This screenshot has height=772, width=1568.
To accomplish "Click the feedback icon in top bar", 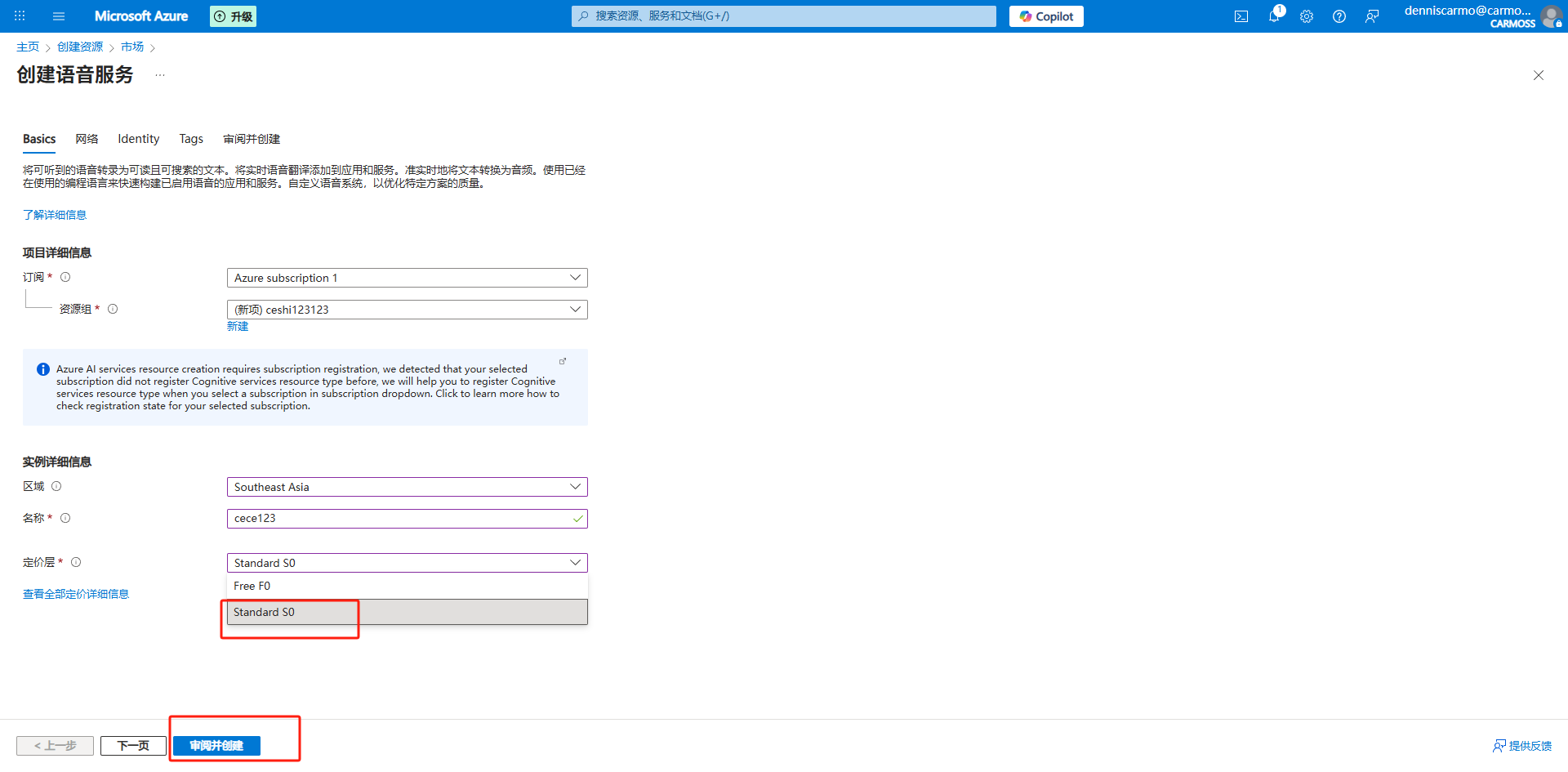I will 1372,16.
